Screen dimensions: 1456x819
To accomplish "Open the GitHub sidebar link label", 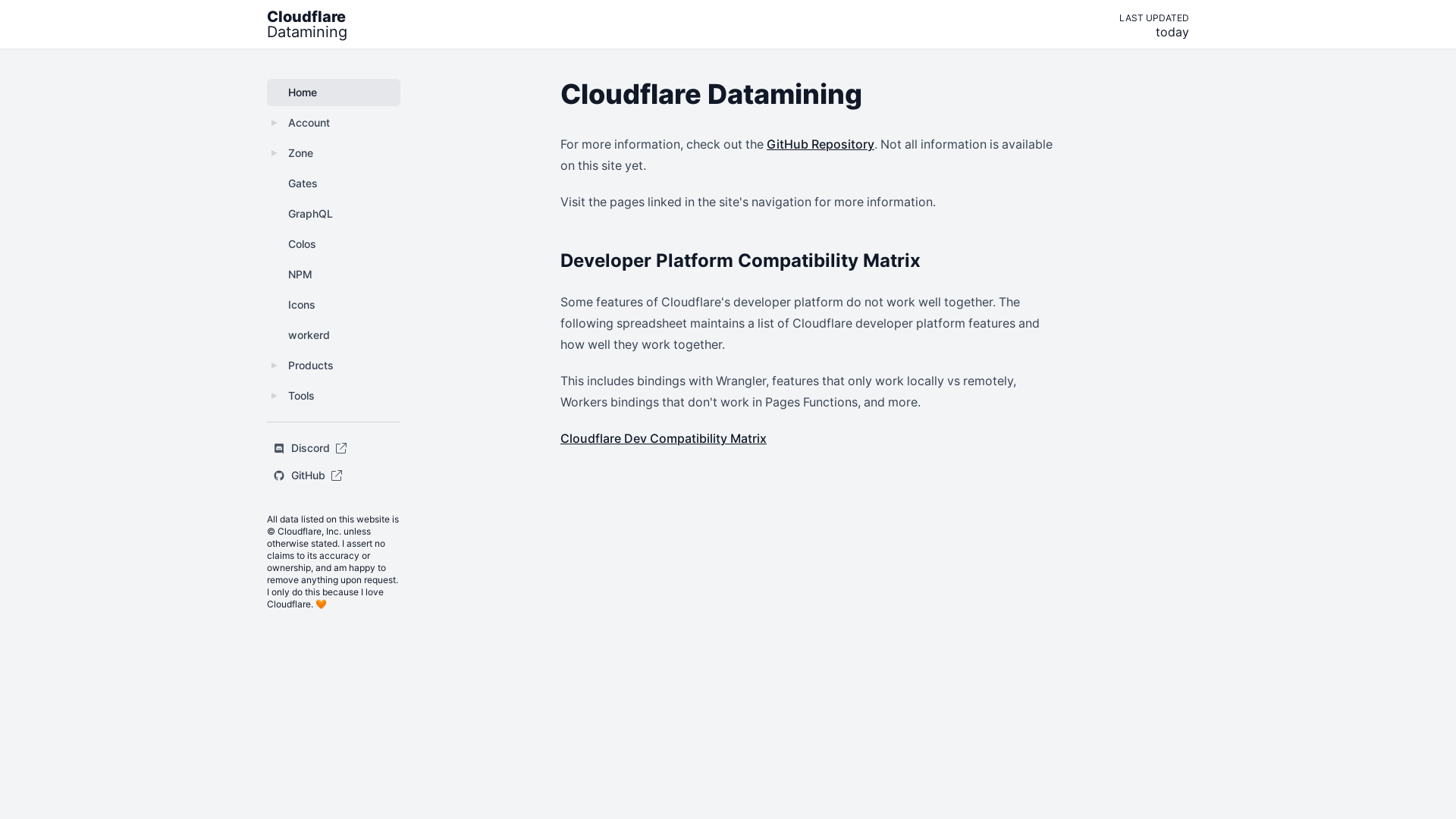I will [x=308, y=475].
